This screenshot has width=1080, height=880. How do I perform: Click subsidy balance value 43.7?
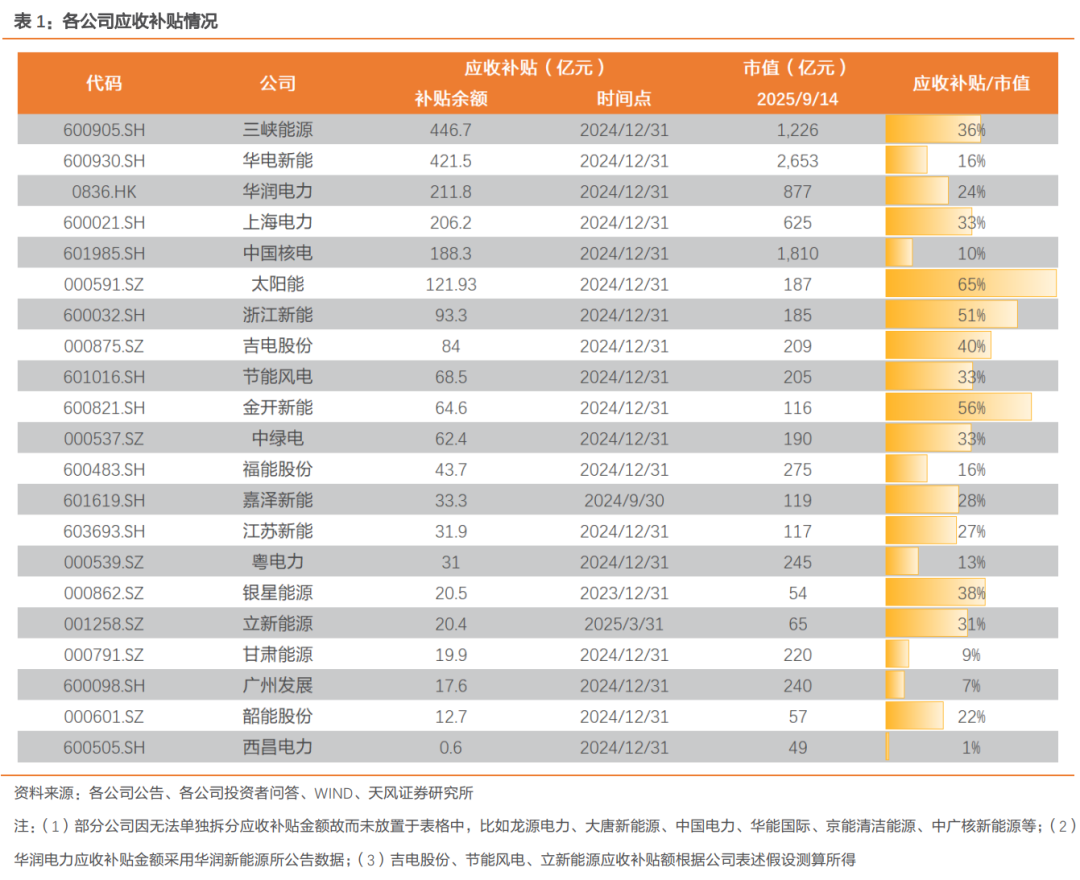[451, 470]
